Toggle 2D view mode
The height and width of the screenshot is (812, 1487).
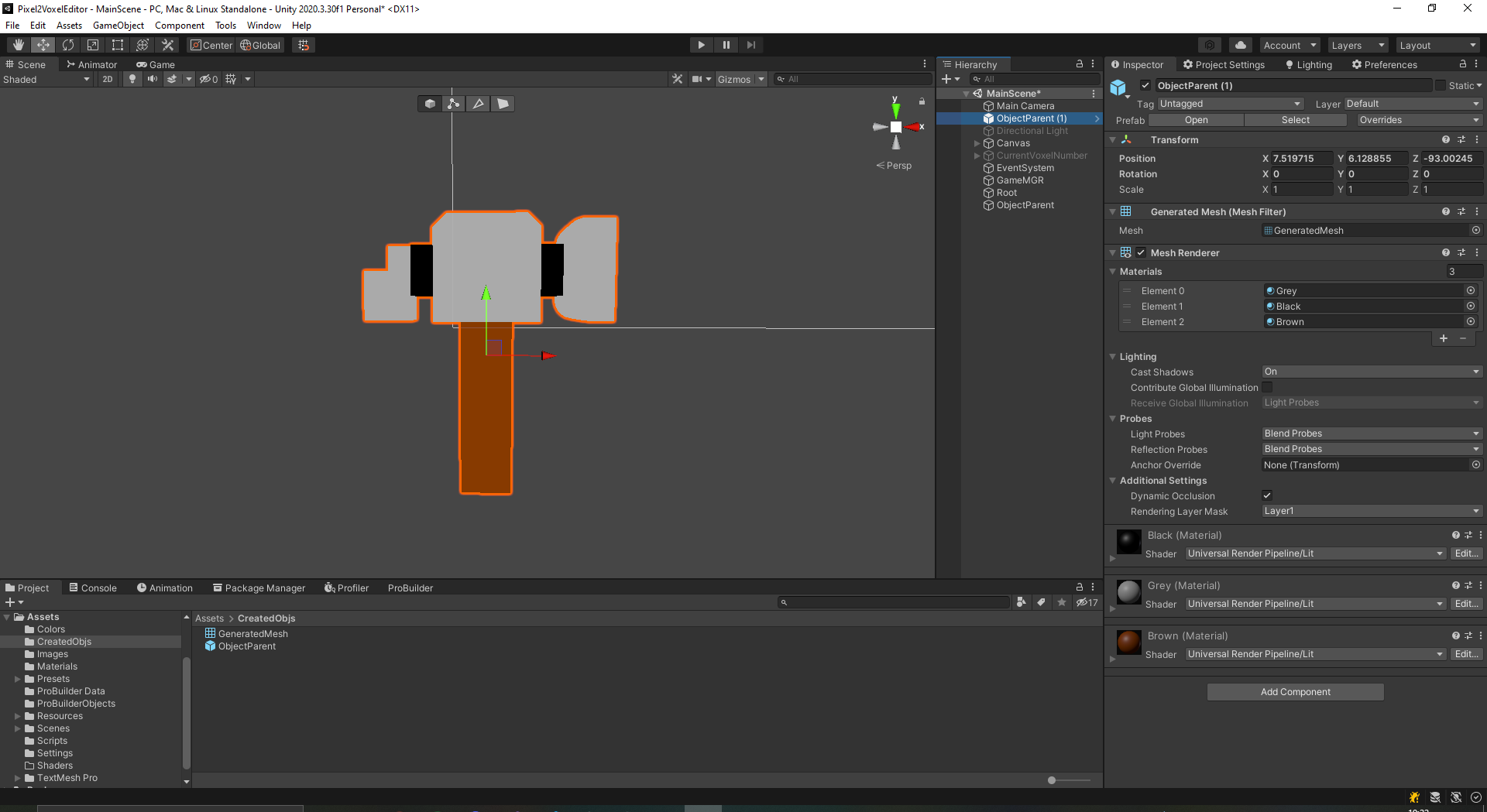108,79
